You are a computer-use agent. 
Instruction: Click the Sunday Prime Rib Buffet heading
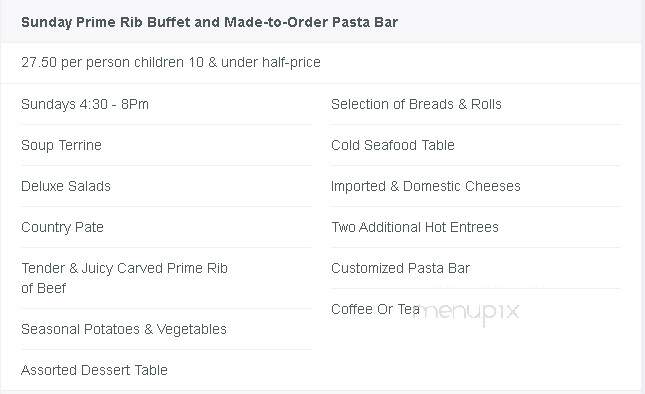click(x=209, y=22)
